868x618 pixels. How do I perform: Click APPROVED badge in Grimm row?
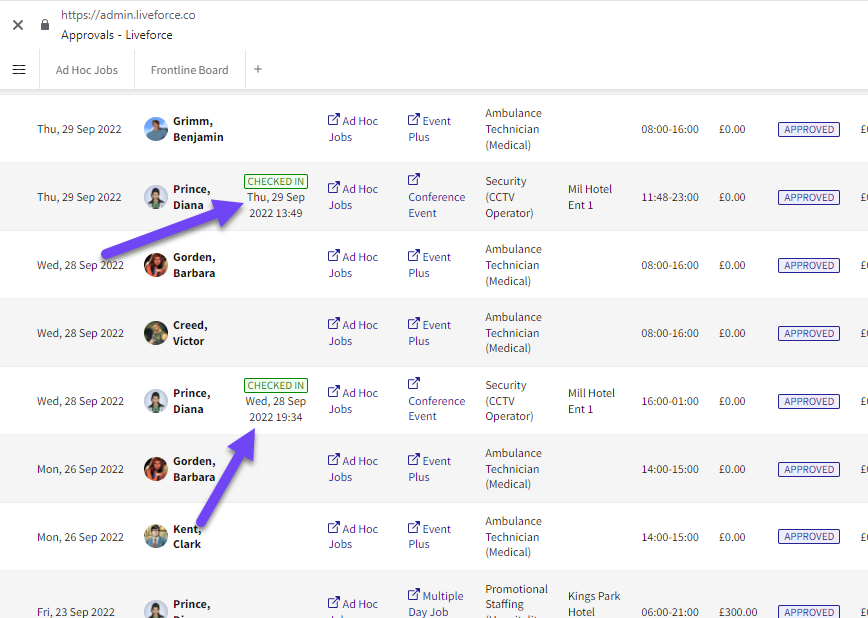(809, 130)
